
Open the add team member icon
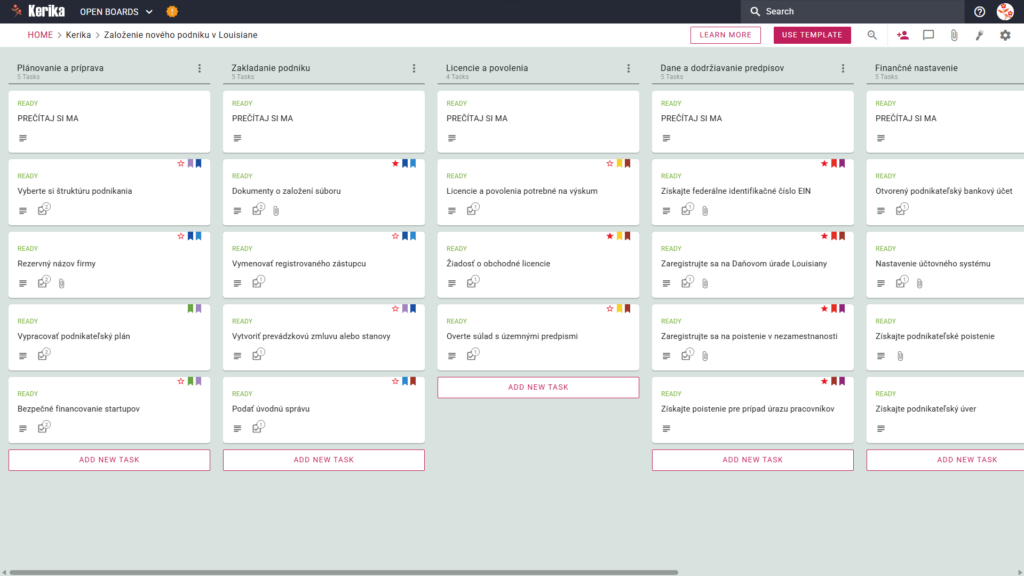pyautogui.click(x=903, y=35)
